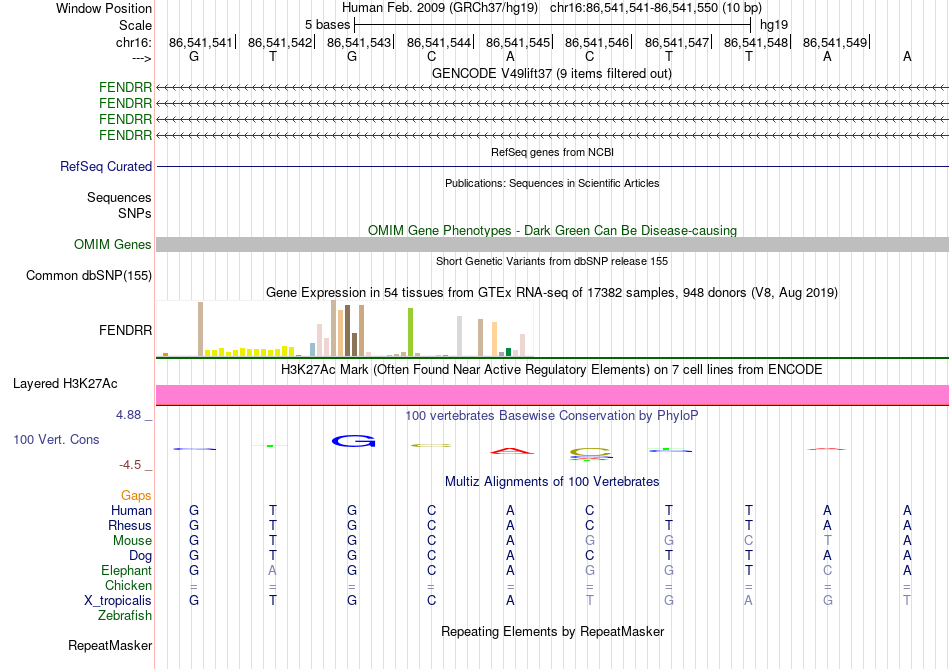The height and width of the screenshot is (669, 950).
Task: Open Repeating Elements by RepeatMasker title
Action: [552, 631]
